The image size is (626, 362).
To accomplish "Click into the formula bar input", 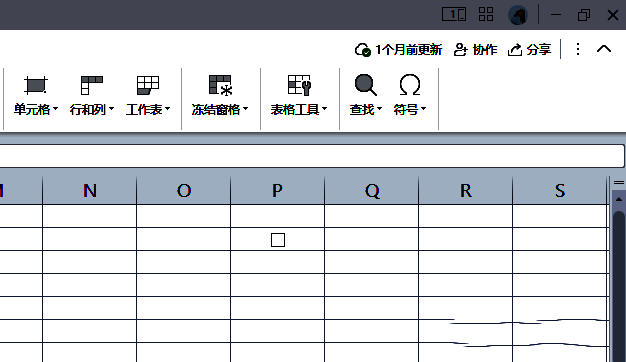I will [311, 156].
